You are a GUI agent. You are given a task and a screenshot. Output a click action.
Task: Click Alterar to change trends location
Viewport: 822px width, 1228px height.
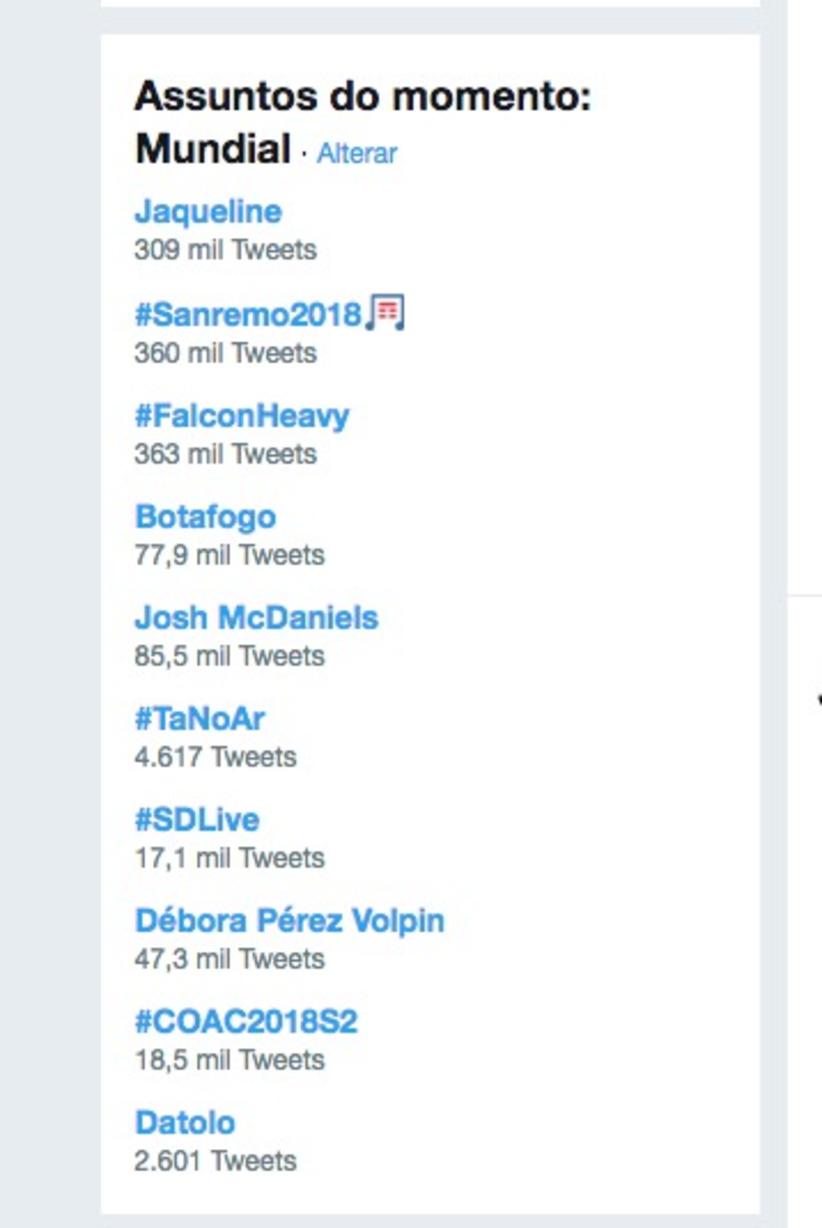pos(357,153)
